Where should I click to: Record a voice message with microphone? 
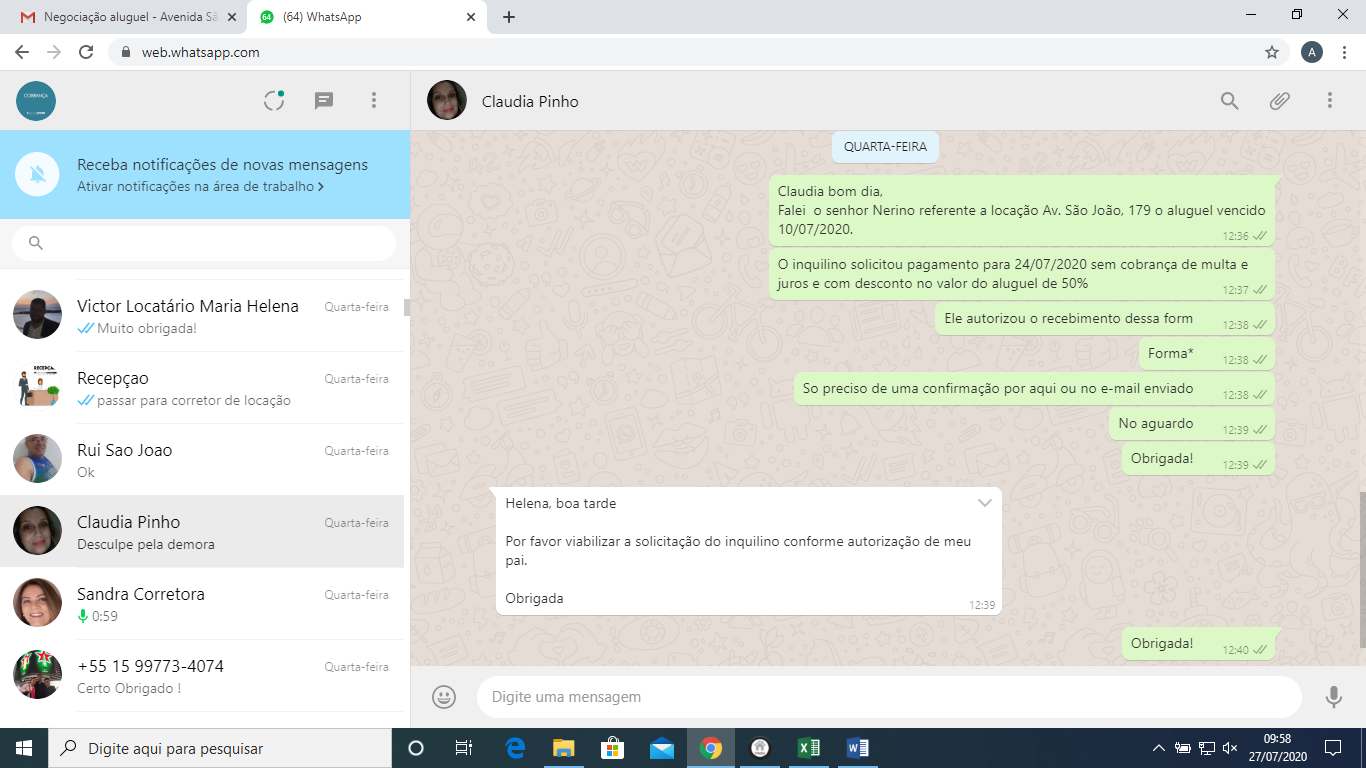pos(1333,696)
